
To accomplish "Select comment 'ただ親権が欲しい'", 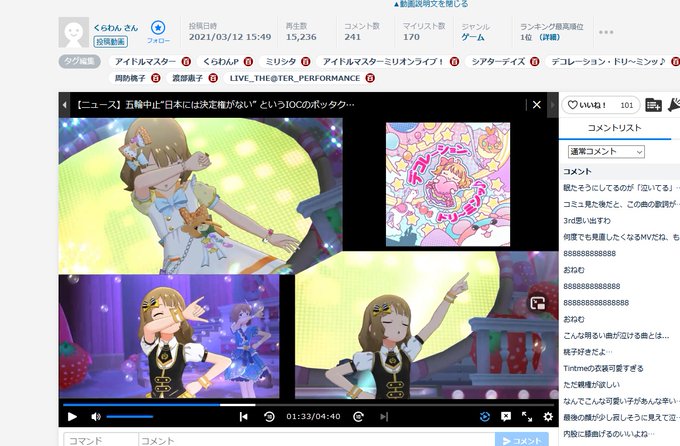I will click(x=592, y=385).
